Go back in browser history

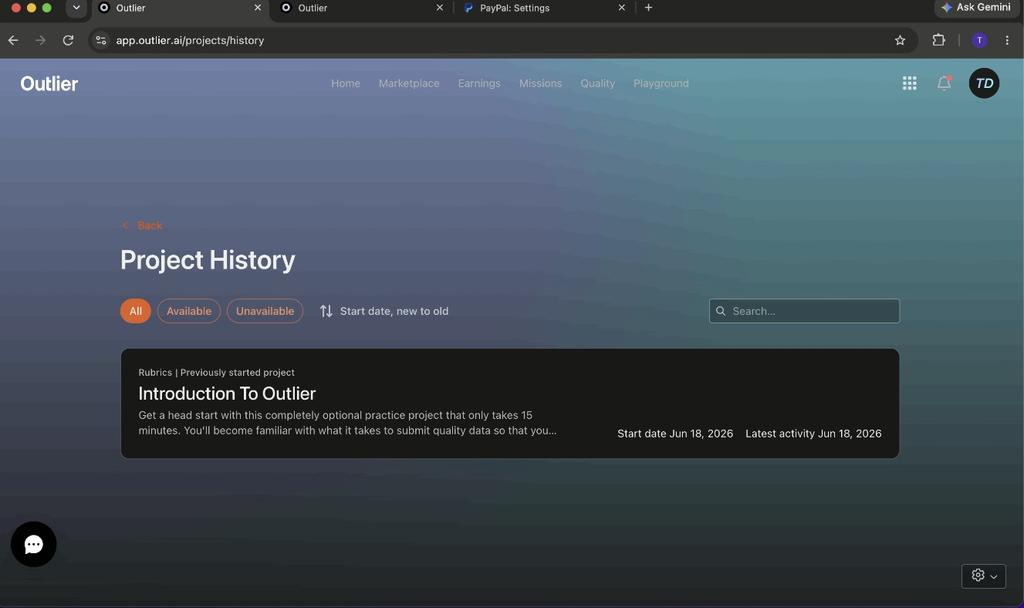[x=13, y=40]
